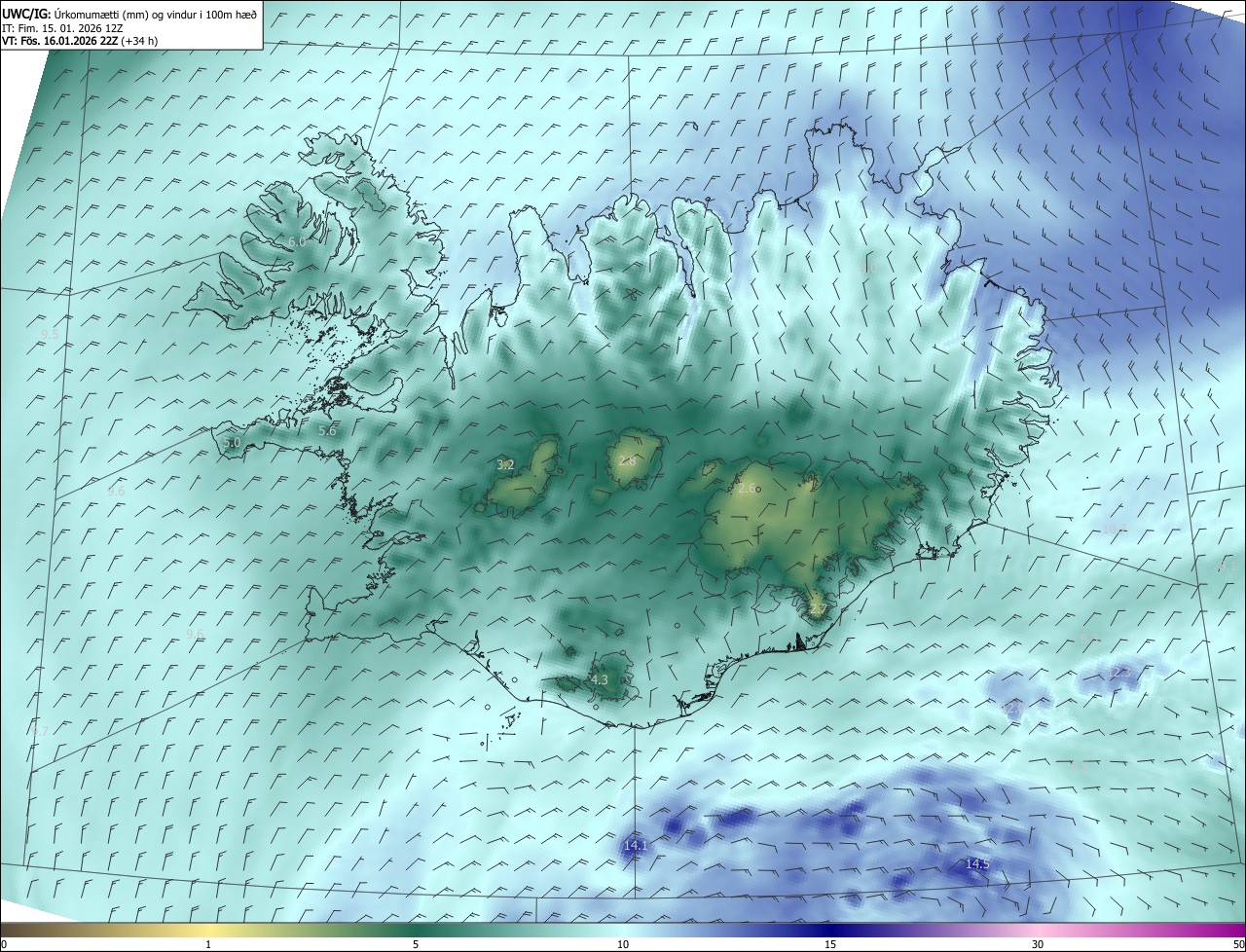Click the initial time line "IT: Fim. 15. 01. 2026 12Z"
Image resolution: width=1246 pixels, height=952 pixels.
pos(61,27)
